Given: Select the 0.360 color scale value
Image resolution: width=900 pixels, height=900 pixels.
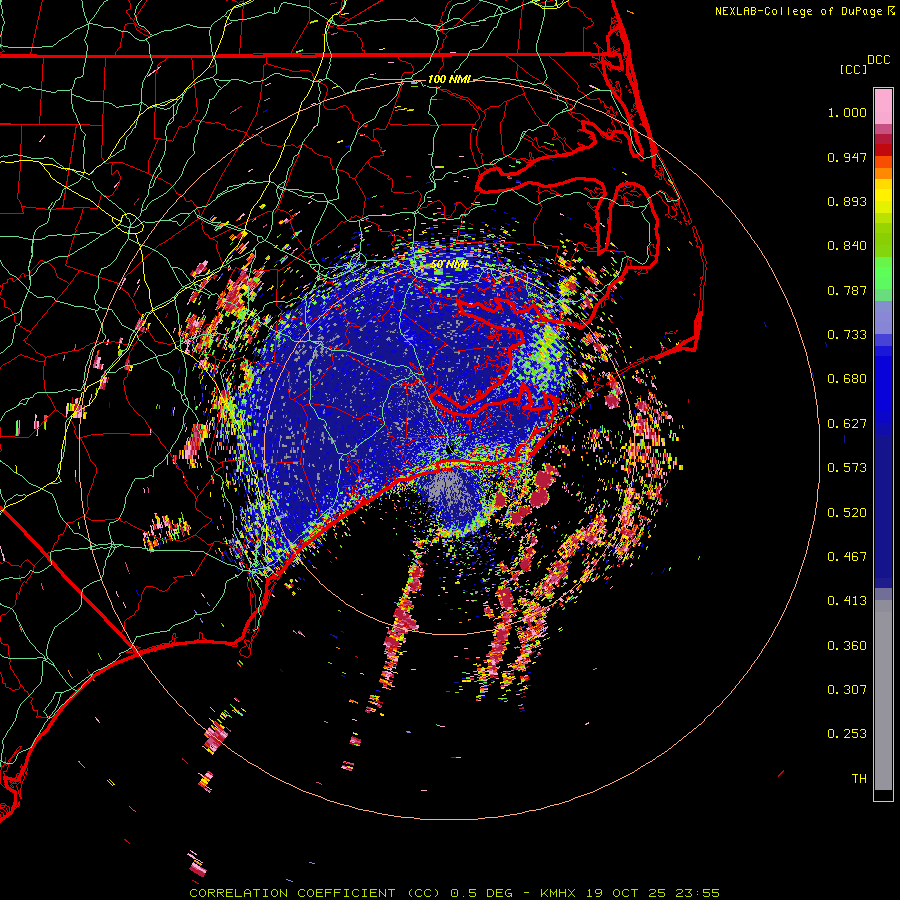Looking at the screenshot, I should click(847, 646).
